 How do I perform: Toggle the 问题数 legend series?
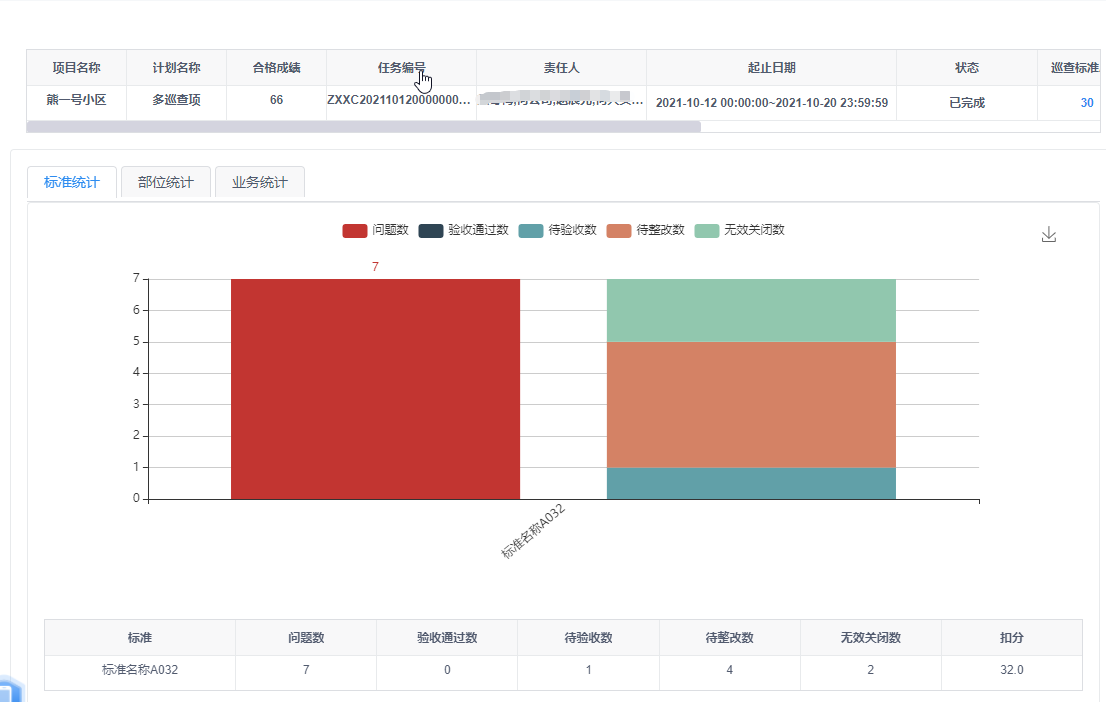pyautogui.click(x=375, y=230)
